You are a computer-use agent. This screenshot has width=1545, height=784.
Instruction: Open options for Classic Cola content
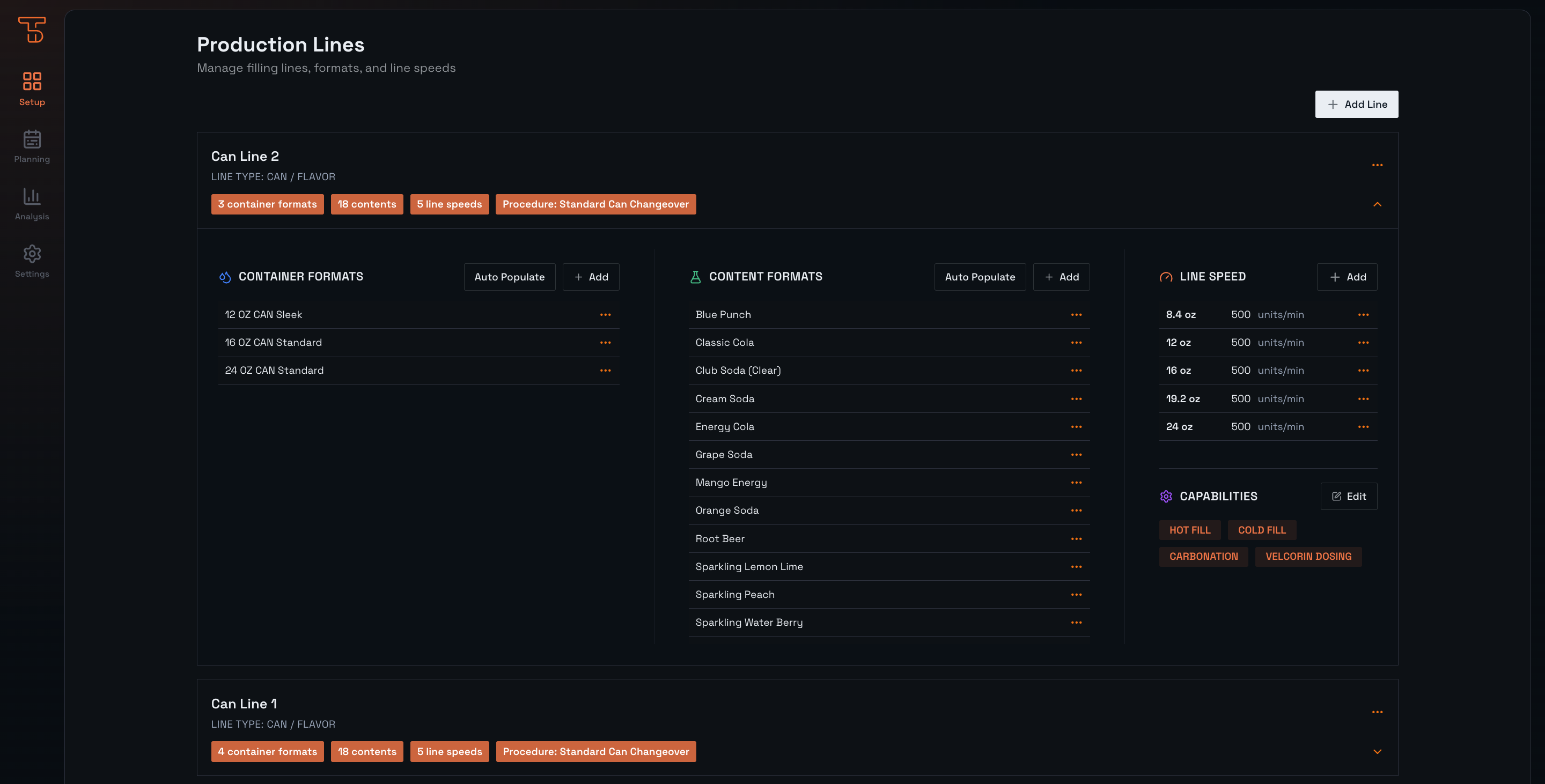click(1076, 342)
